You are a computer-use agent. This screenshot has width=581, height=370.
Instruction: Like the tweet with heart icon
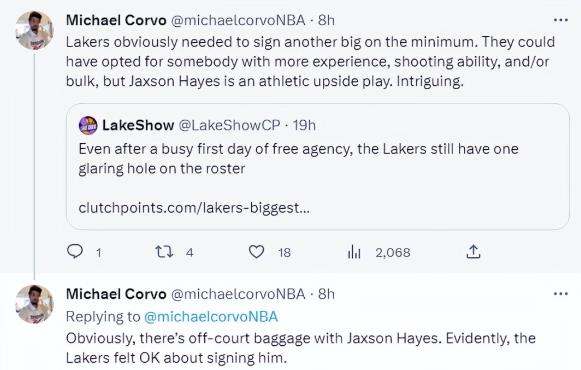256,252
